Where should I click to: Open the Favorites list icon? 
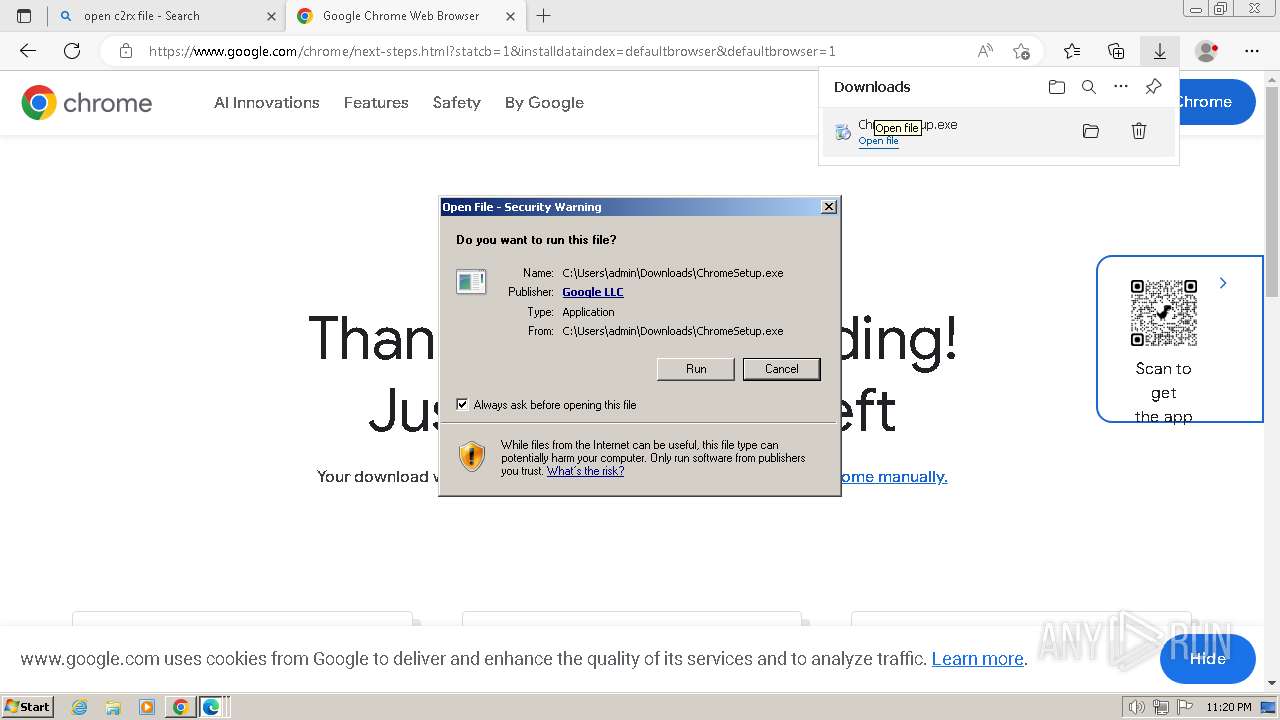(1072, 51)
